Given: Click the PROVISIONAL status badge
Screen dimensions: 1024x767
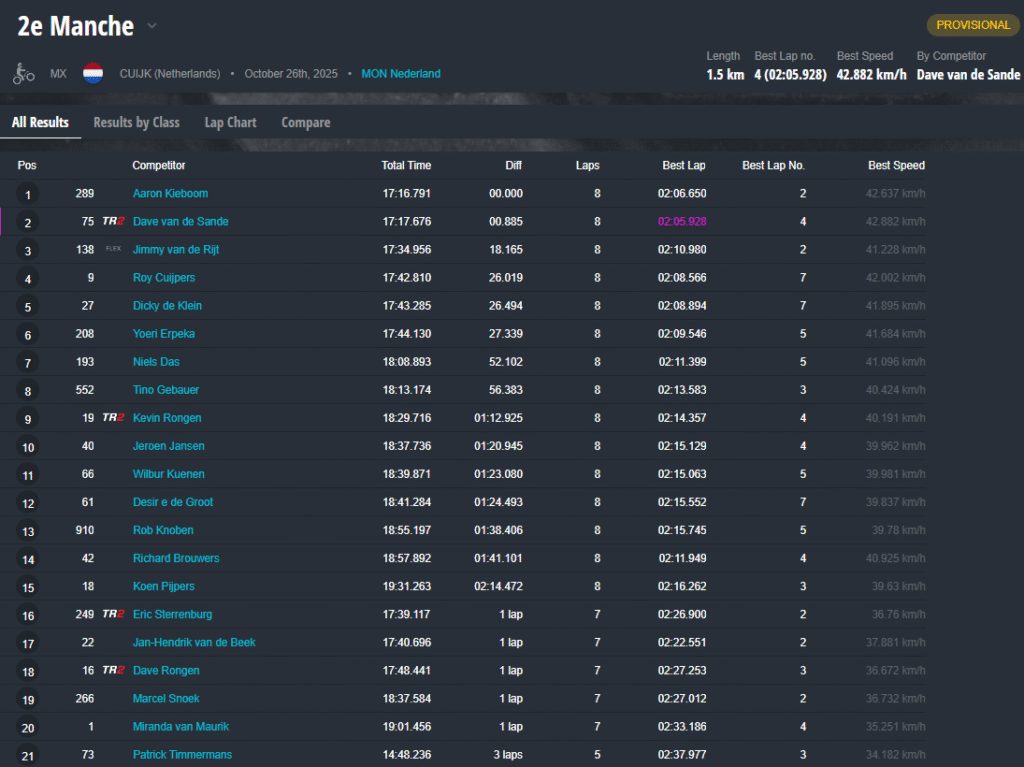Looking at the screenshot, I should tap(972, 25).
